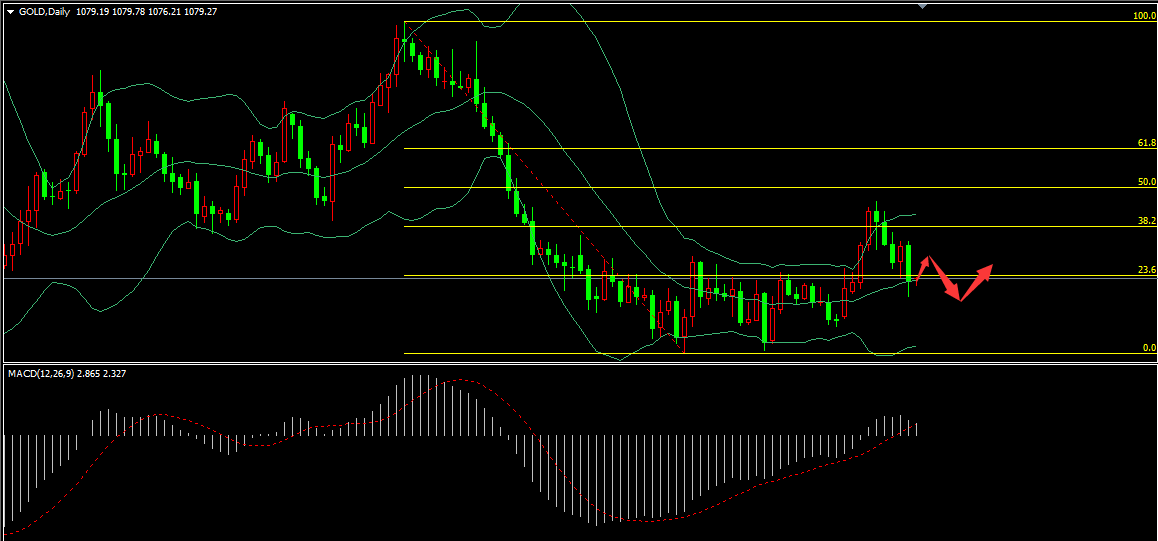1158x541 pixels.
Task: Select the 100.0 Fibonacci level label
Action: [x=1144, y=15]
